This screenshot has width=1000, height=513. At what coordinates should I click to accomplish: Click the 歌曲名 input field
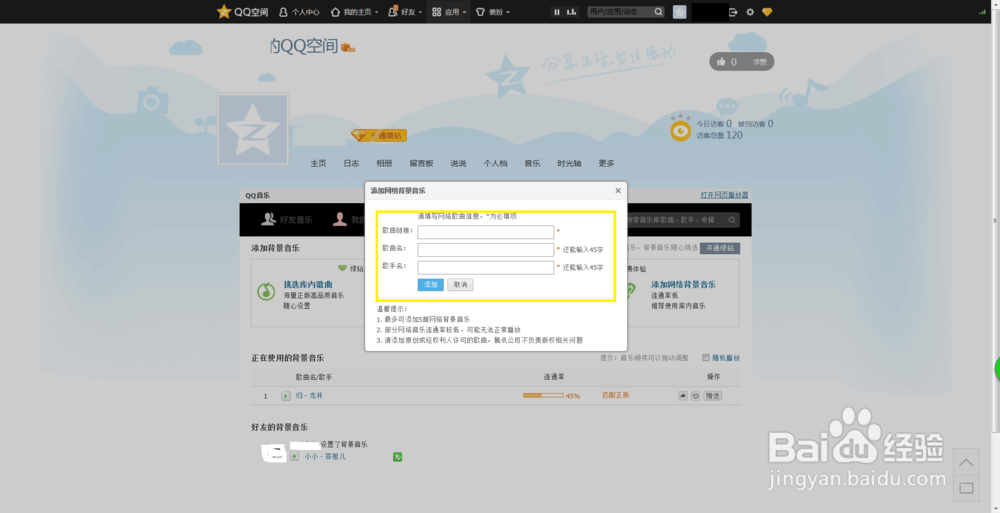tap(485, 249)
